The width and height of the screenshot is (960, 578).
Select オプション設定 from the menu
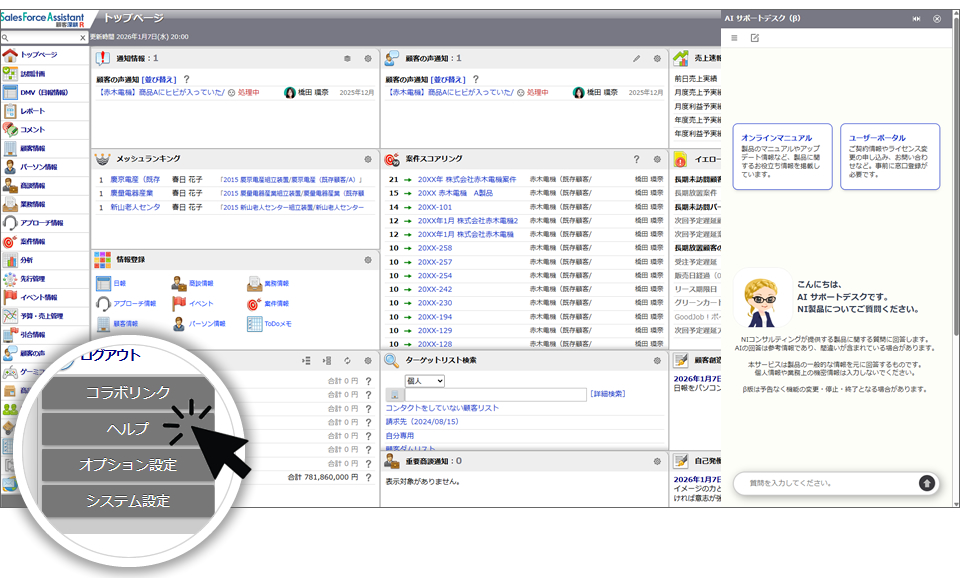[127, 465]
